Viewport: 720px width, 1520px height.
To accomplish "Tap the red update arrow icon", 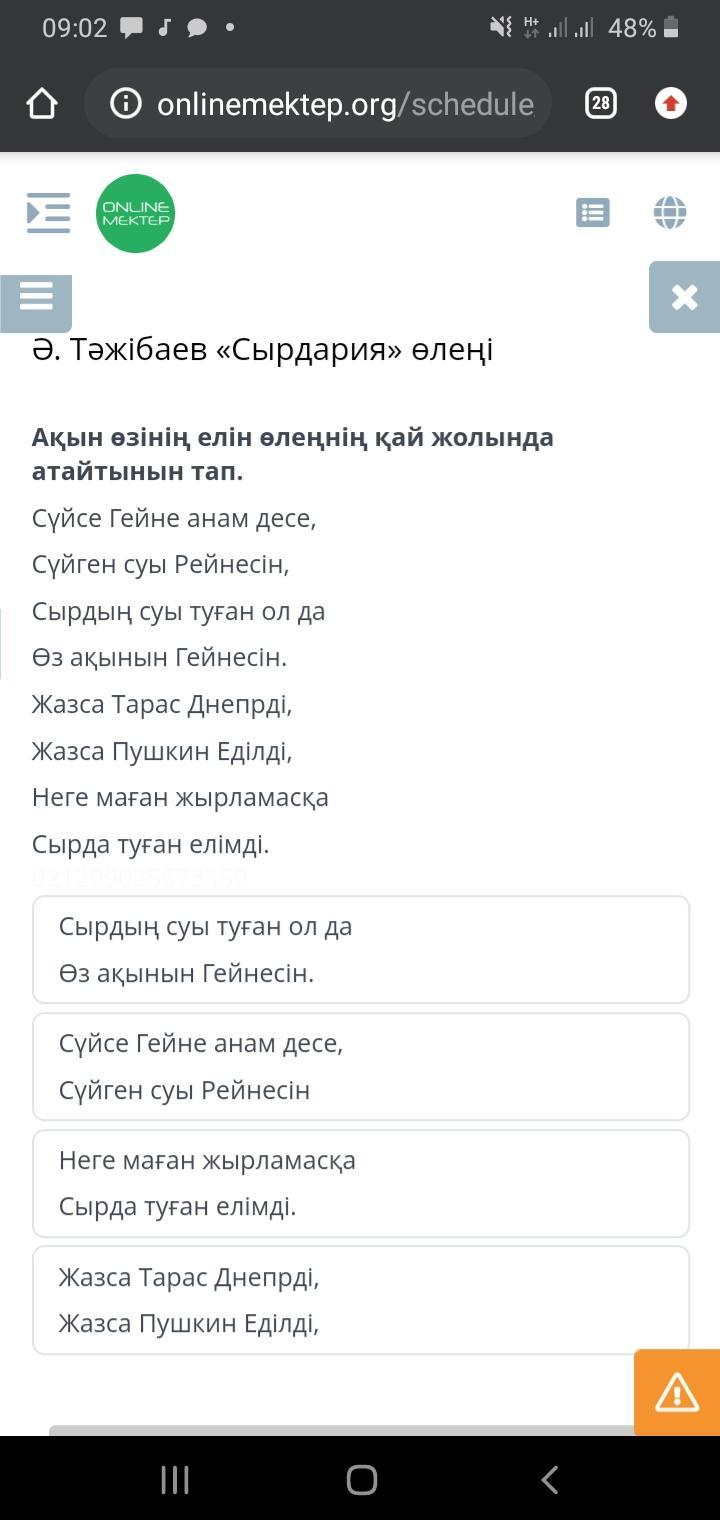I will pyautogui.click(x=670, y=103).
